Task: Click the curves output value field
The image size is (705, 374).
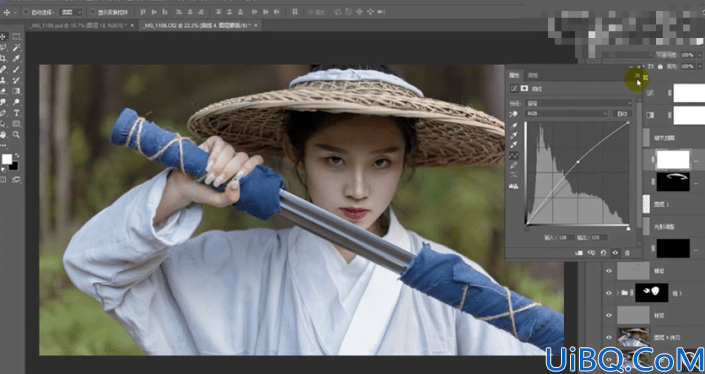Action: tap(598, 237)
